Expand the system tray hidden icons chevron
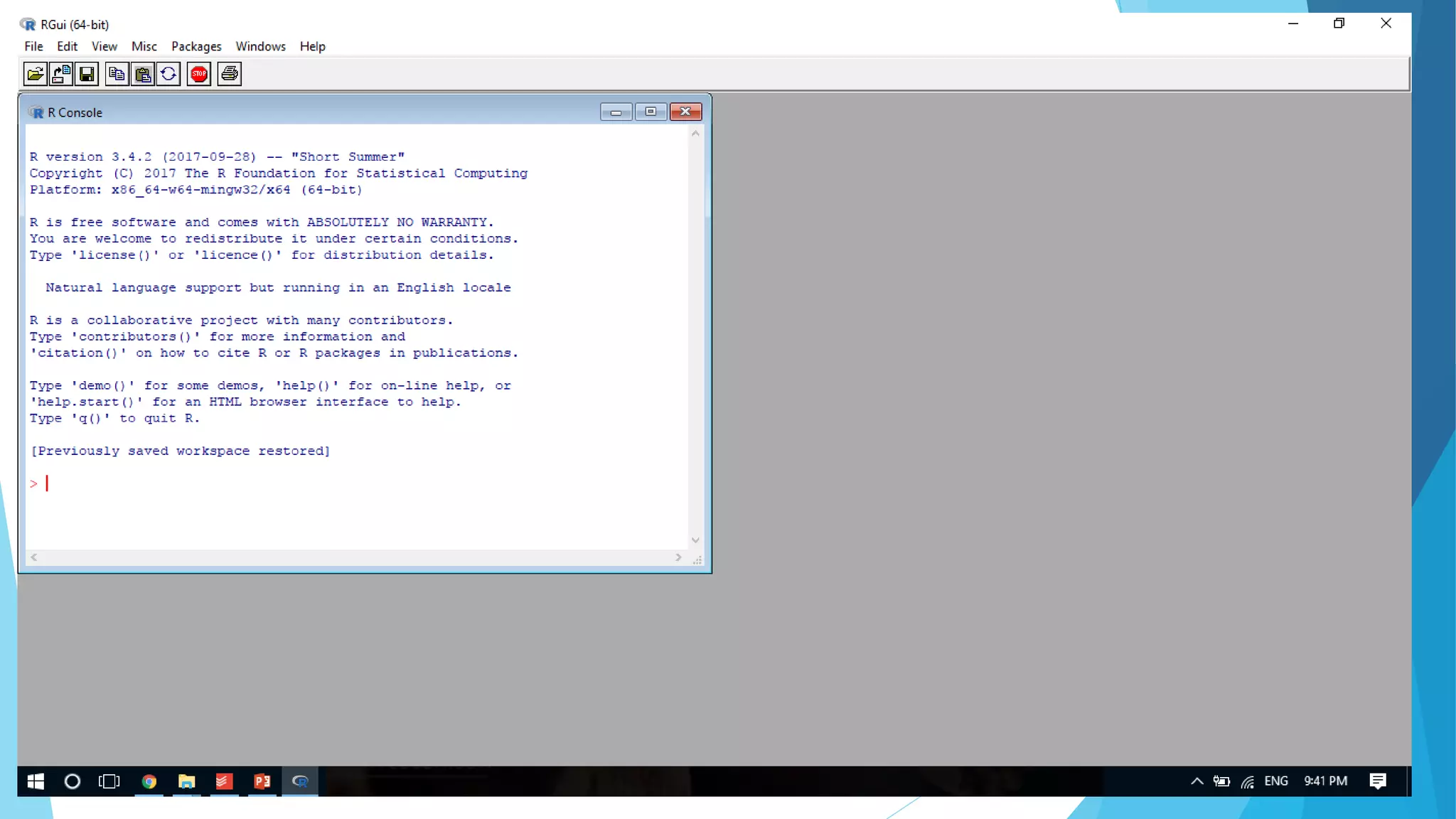Screen dimensions: 1456x819 pos(1197,781)
